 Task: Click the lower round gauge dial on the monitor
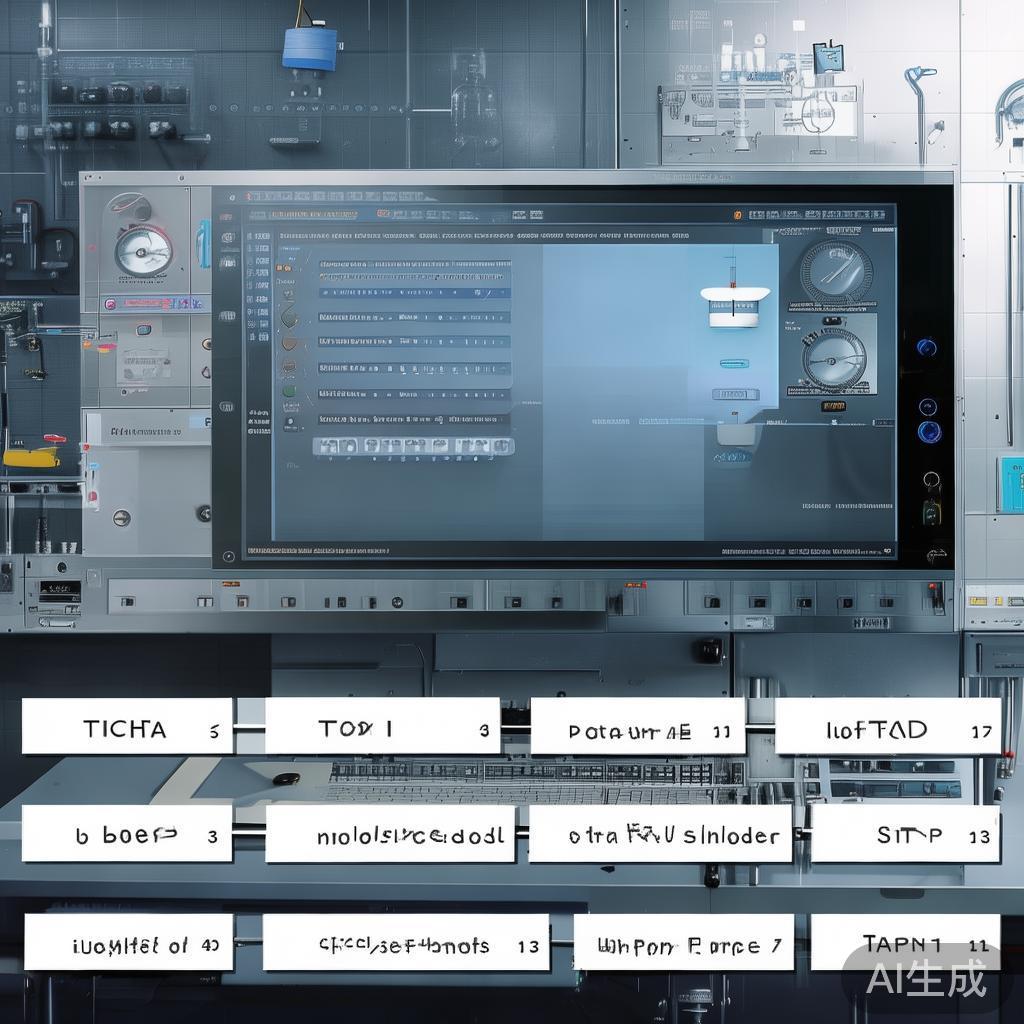834,358
